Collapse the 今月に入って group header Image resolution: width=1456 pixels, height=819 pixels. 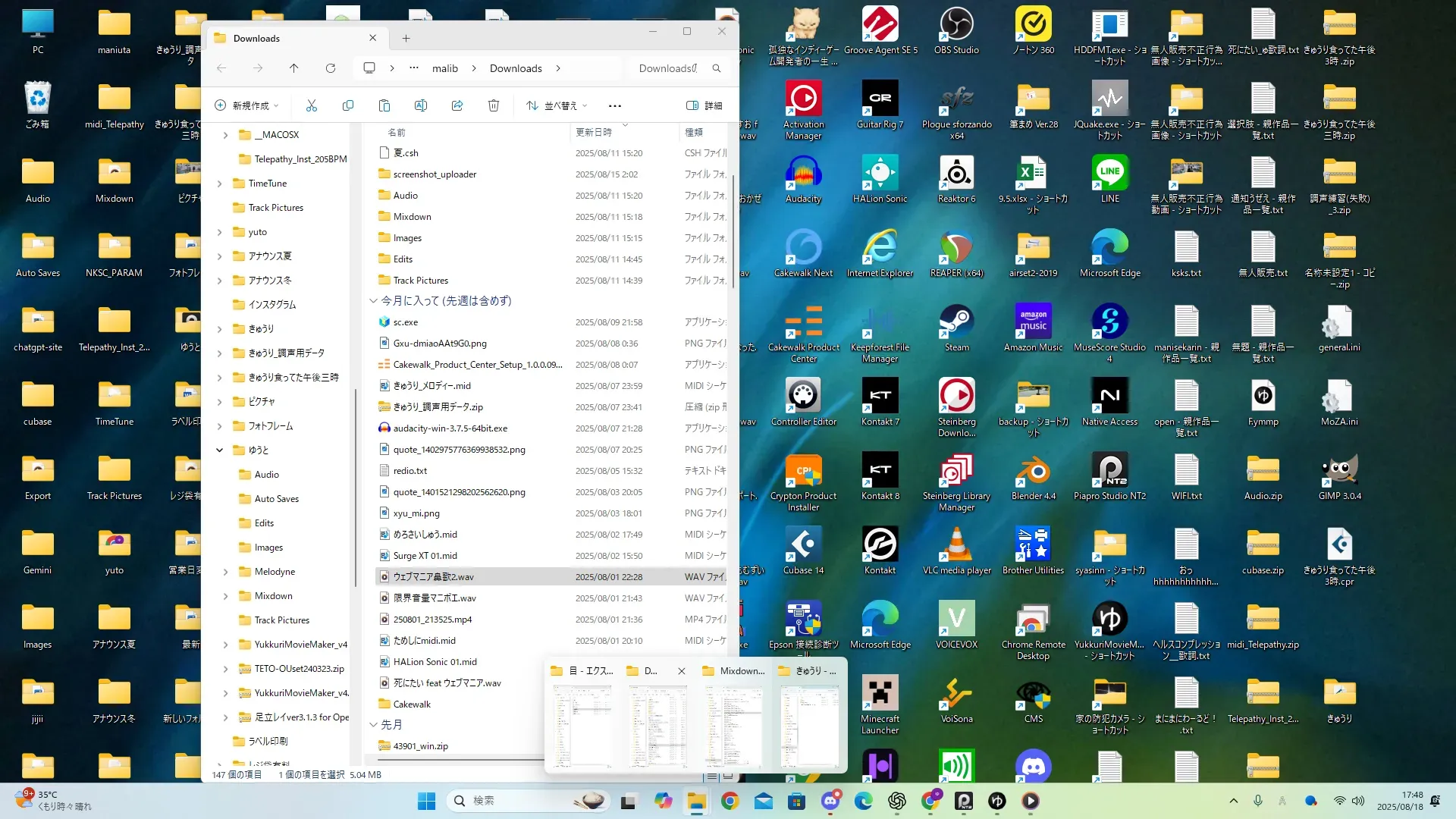tap(373, 301)
